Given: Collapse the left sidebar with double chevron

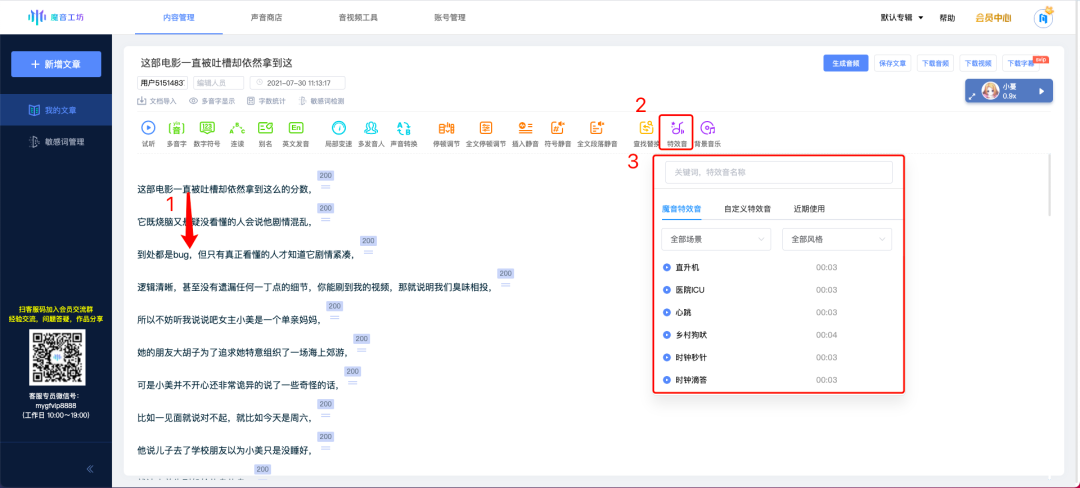Looking at the screenshot, I should pyautogui.click(x=90, y=469).
